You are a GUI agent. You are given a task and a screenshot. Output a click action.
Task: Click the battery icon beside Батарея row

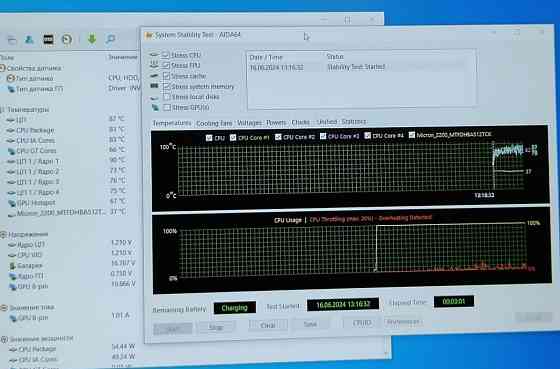click(12, 266)
